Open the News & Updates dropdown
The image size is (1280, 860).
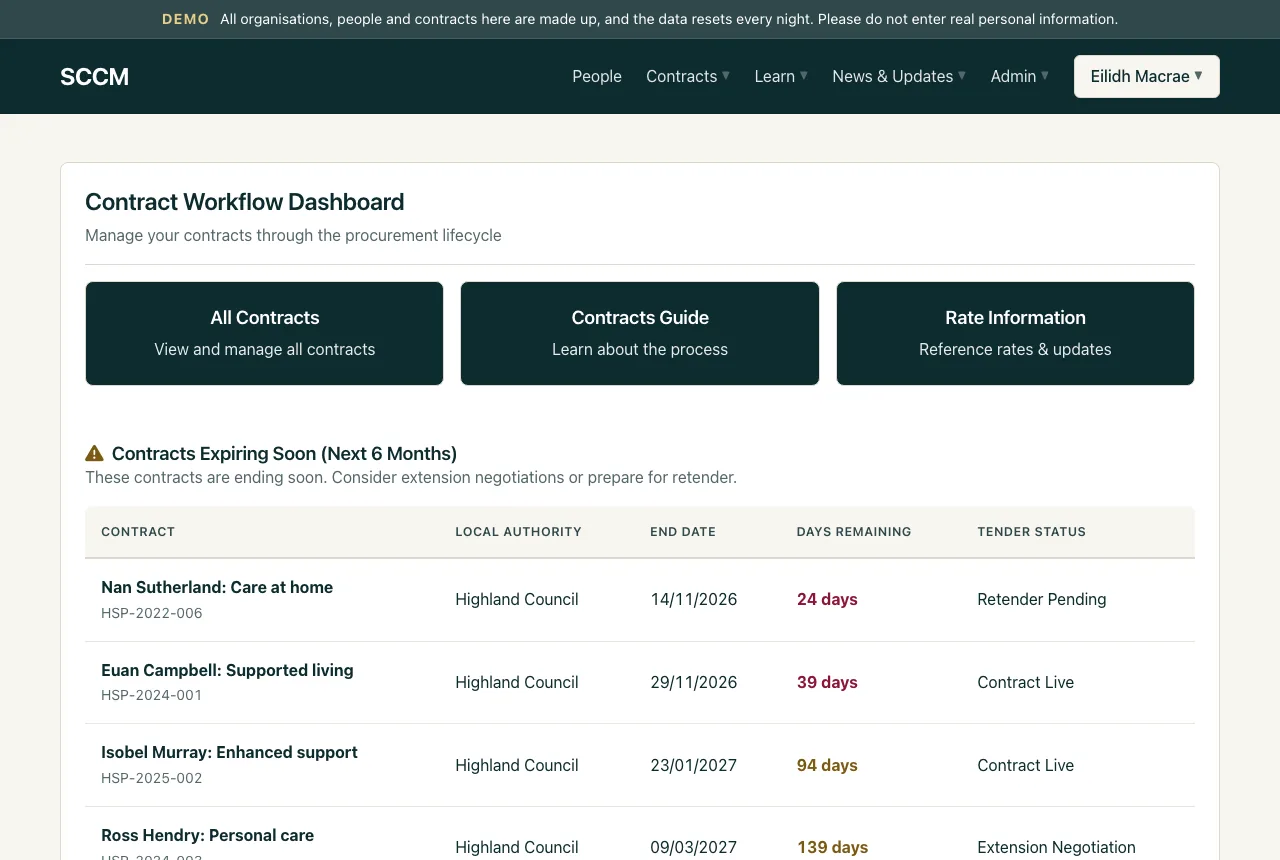pyautogui.click(x=899, y=76)
